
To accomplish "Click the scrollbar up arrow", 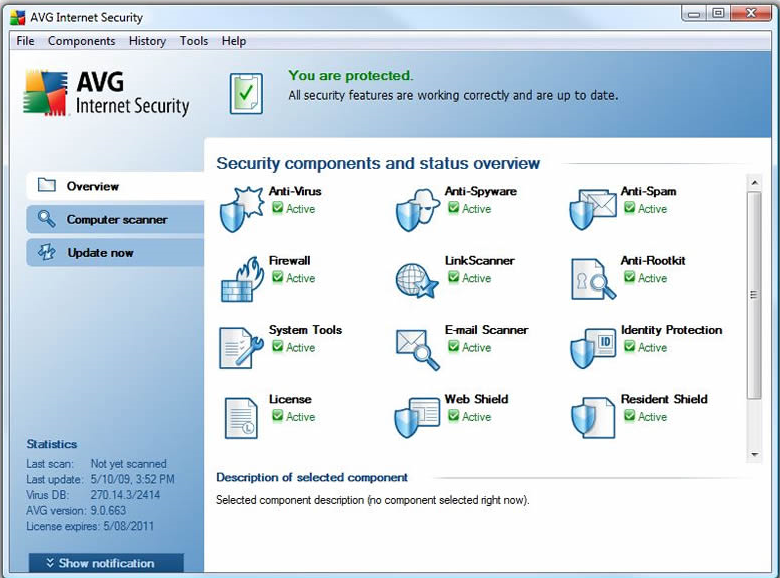I will coord(755,183).
